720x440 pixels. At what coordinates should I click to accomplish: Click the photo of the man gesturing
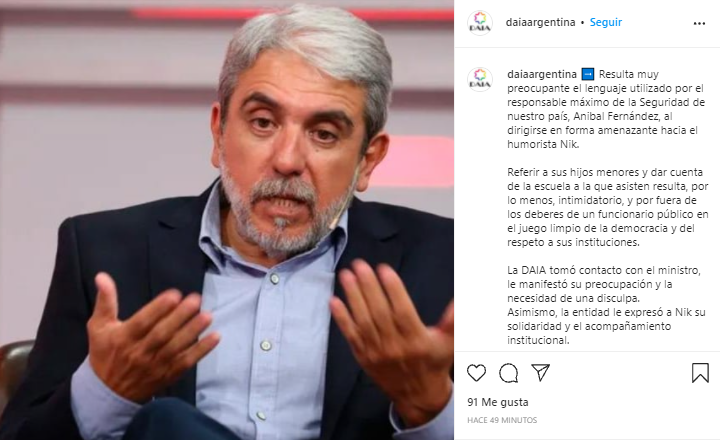(227, 220)
